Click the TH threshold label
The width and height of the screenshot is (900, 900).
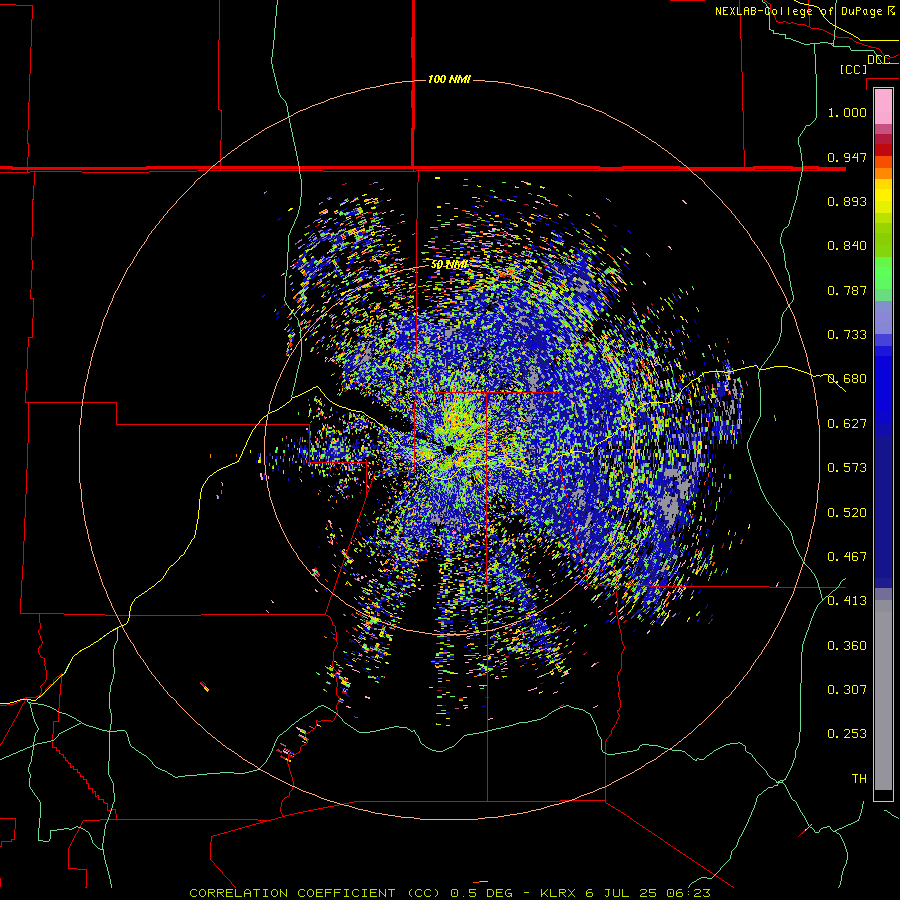pos(859,779)
